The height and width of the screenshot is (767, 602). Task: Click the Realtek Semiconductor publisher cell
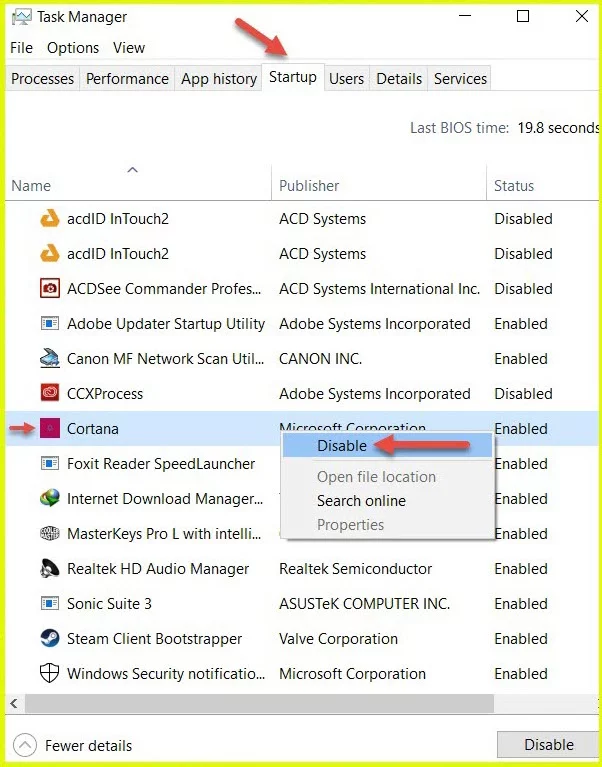356,568
